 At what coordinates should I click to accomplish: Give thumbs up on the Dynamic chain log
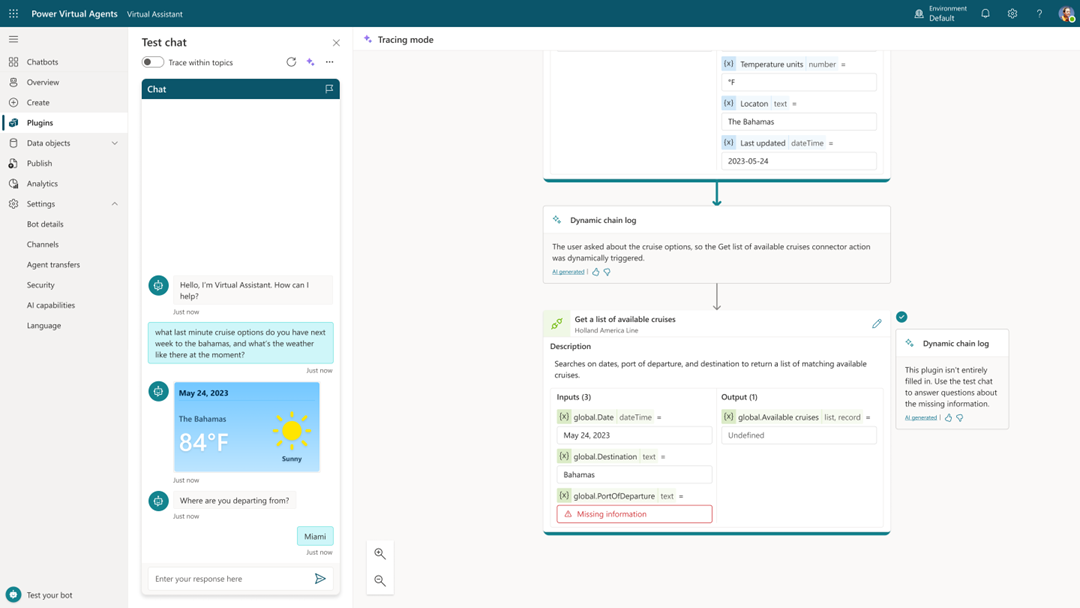[x=595, y=271]
